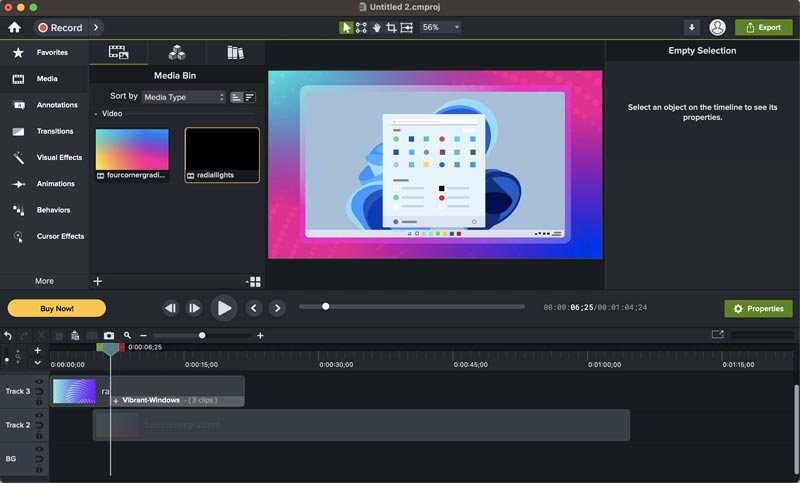Click the Export button

coord(763,28)
